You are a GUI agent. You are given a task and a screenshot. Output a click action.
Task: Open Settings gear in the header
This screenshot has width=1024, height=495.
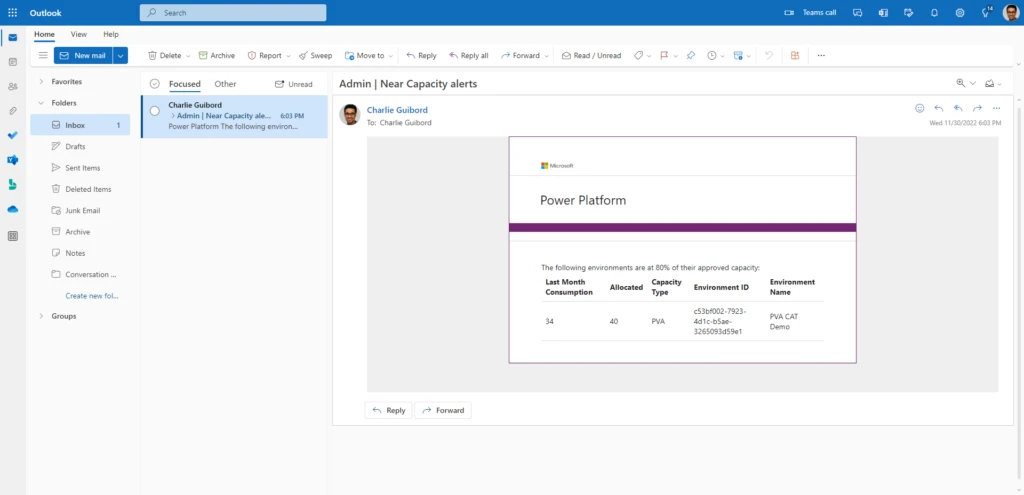tap(960, 13)
